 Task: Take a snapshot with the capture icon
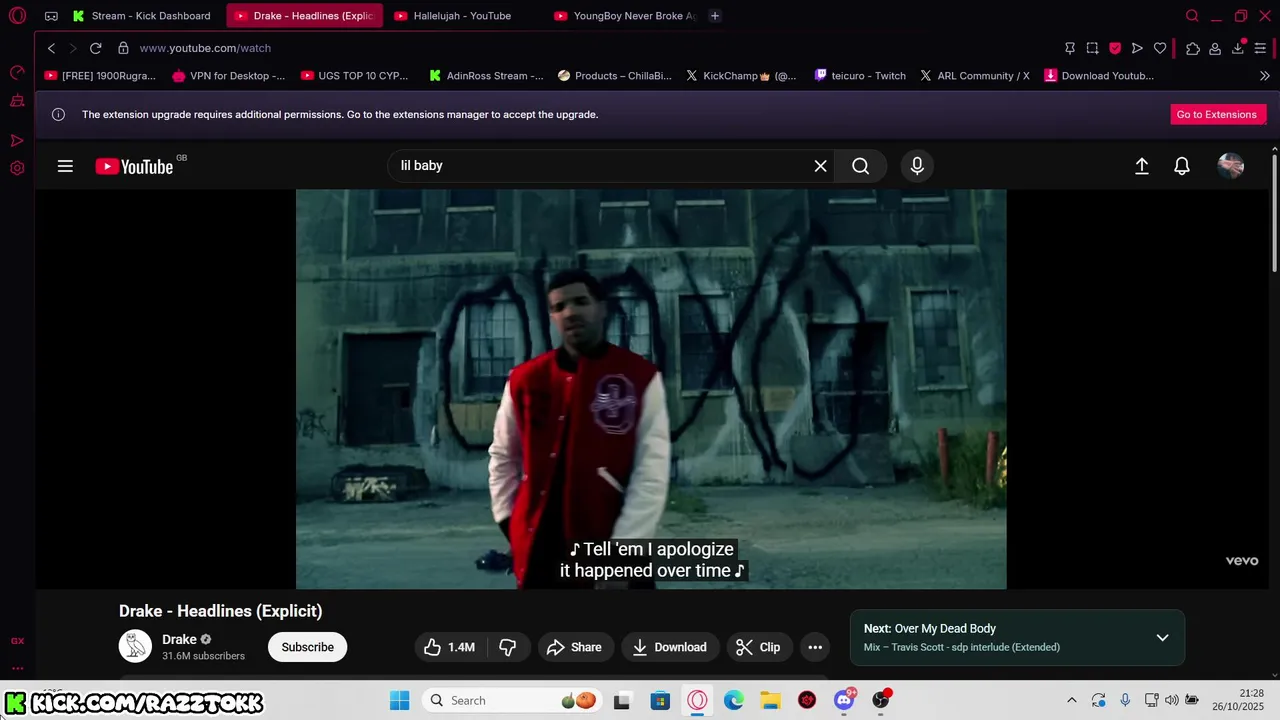(x=1092, y=48)
